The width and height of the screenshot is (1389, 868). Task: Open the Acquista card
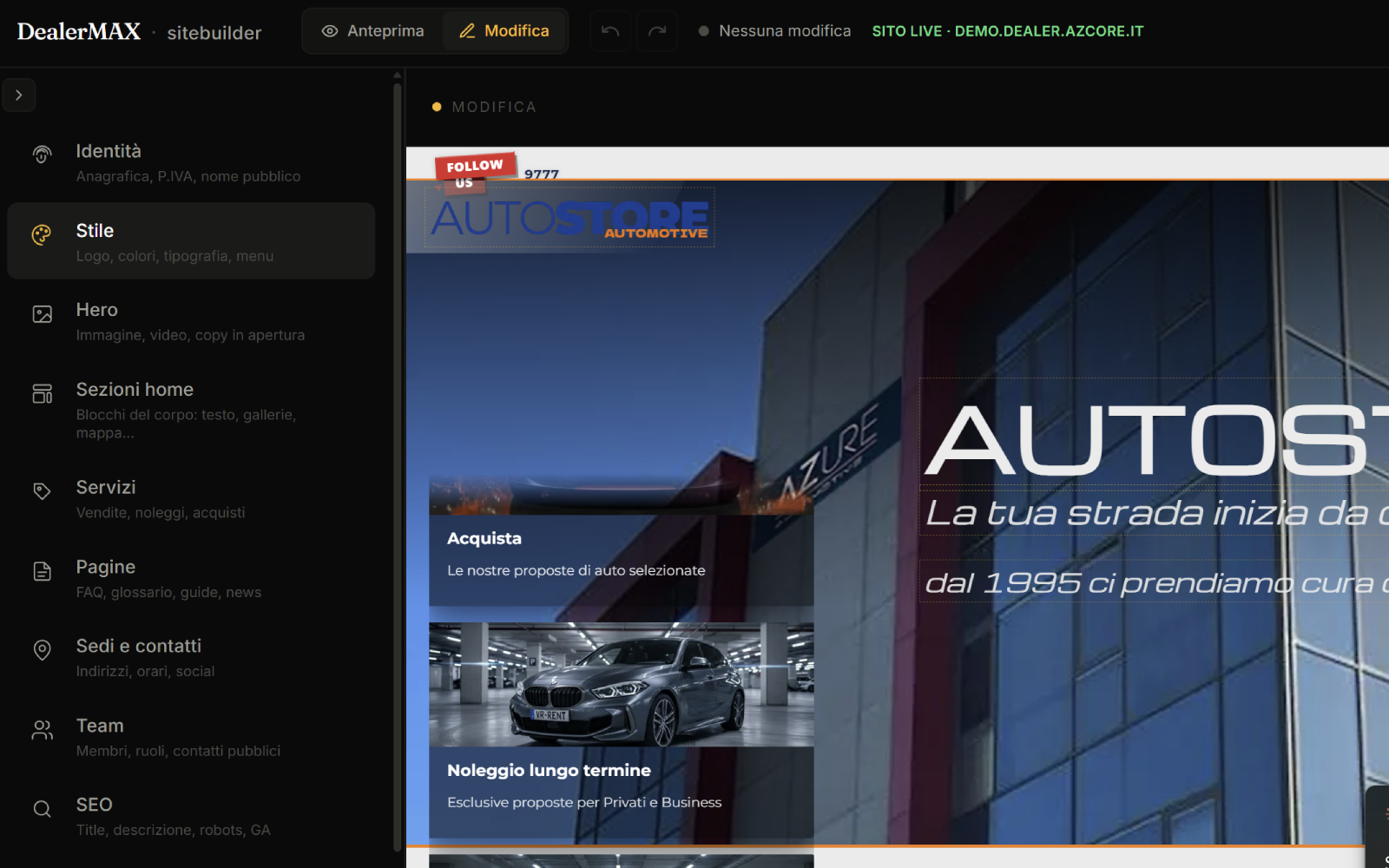[x=622, y=542]
